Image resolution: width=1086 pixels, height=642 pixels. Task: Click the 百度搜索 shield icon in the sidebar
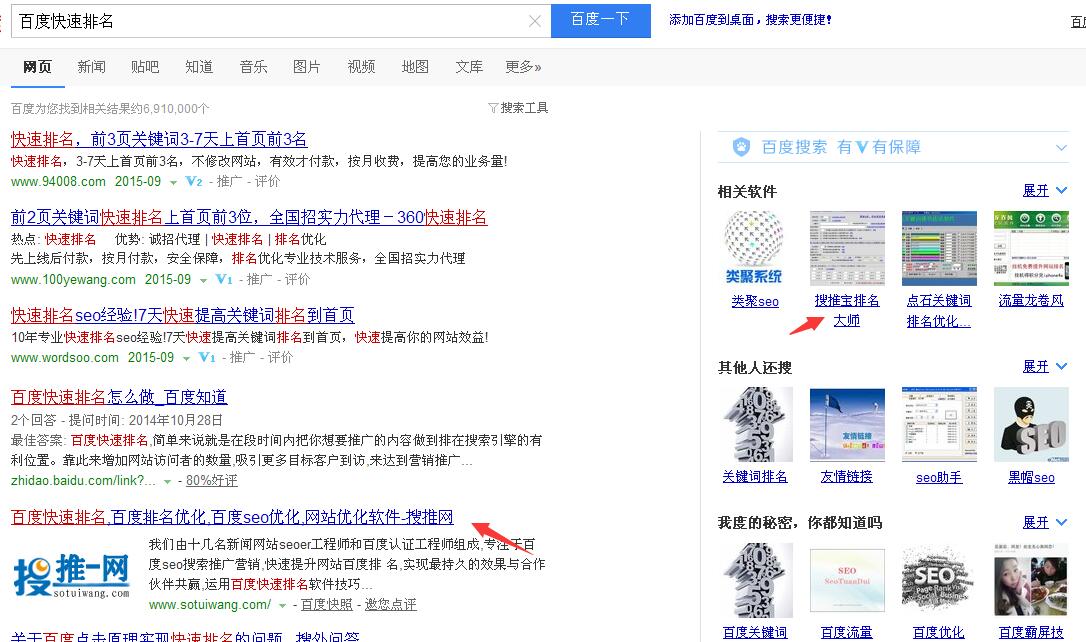pyautogui.click(x=741, y=147)
